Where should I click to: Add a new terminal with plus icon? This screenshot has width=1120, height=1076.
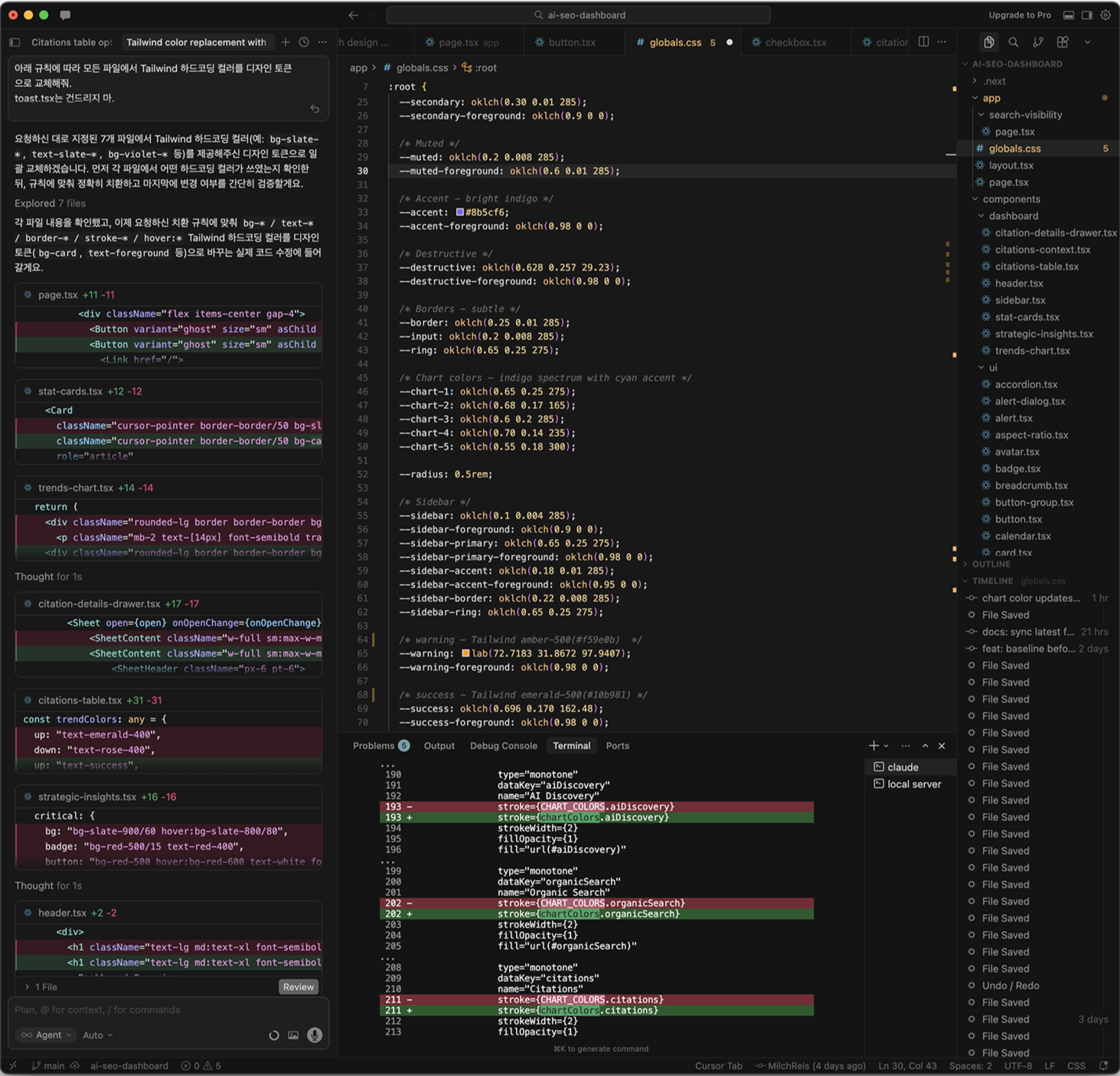873,746
